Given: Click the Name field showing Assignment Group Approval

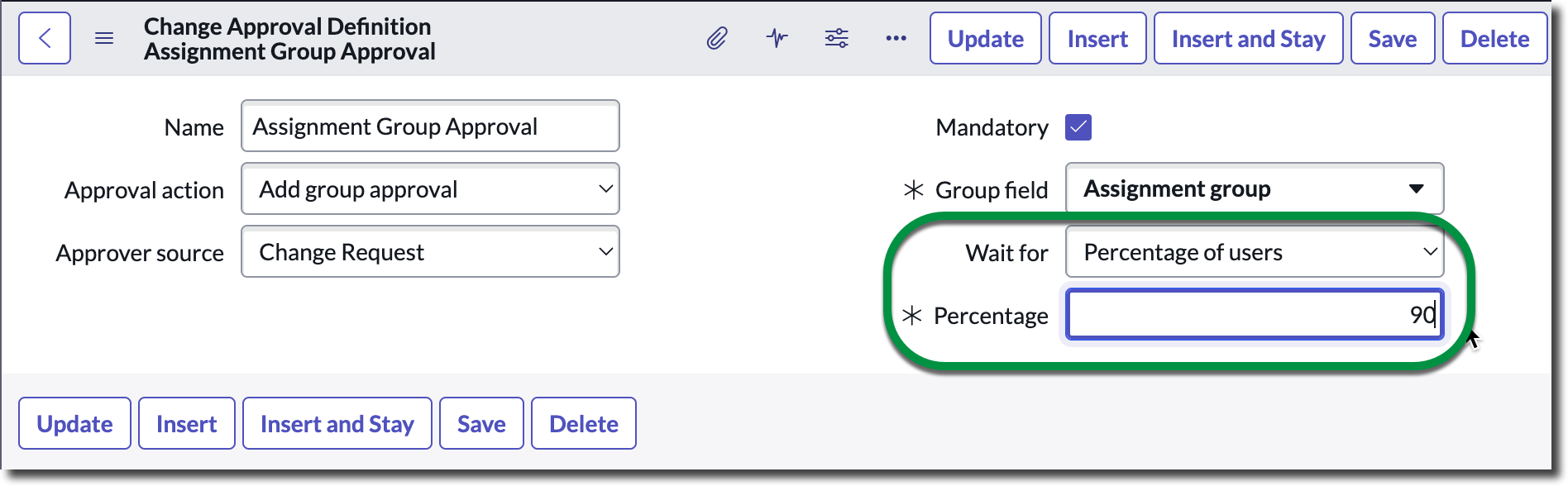Looking at the screenshot, I should [x=429, y=126].
